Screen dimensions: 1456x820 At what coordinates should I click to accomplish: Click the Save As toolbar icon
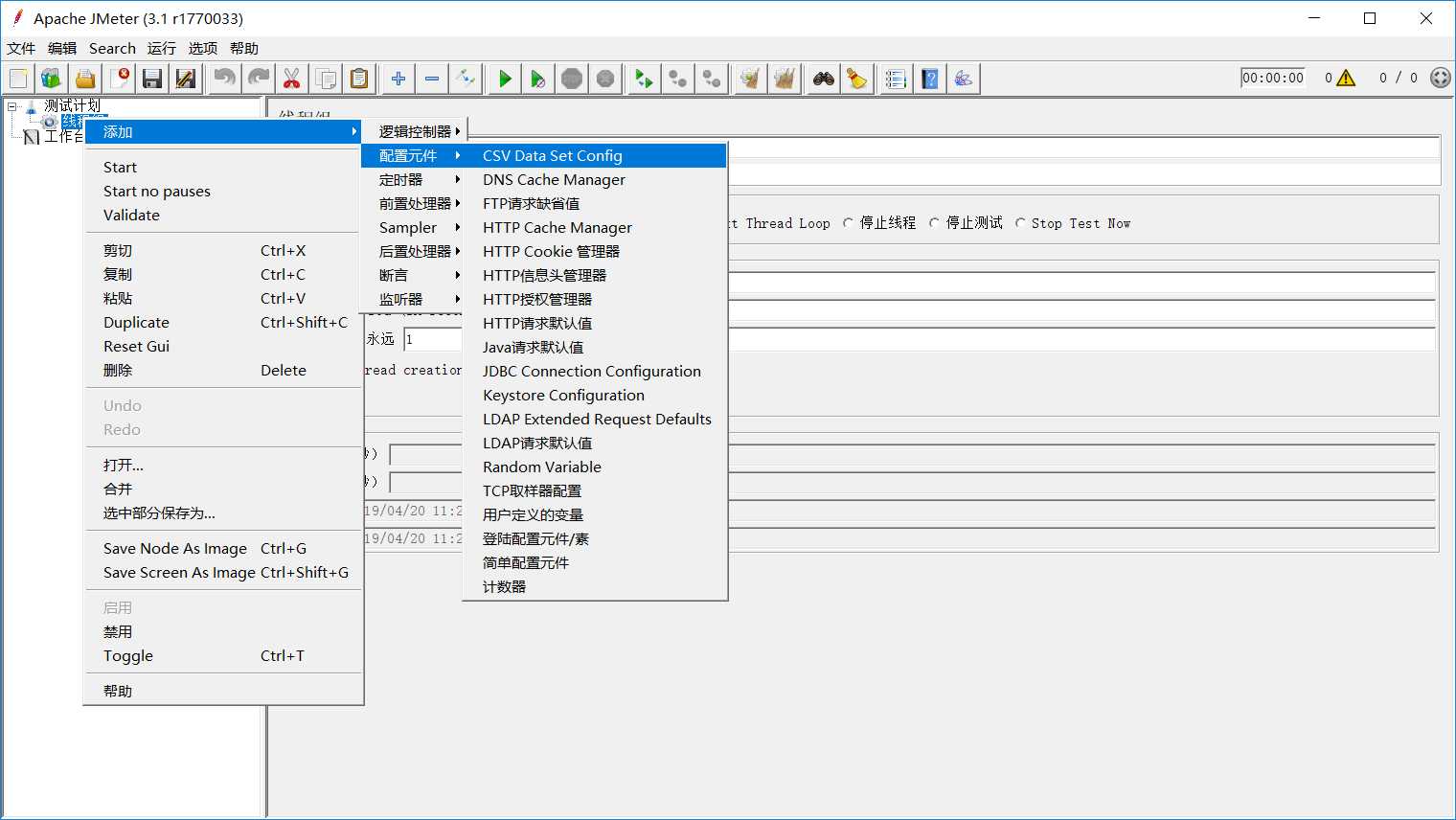click(x=186, y=79)
